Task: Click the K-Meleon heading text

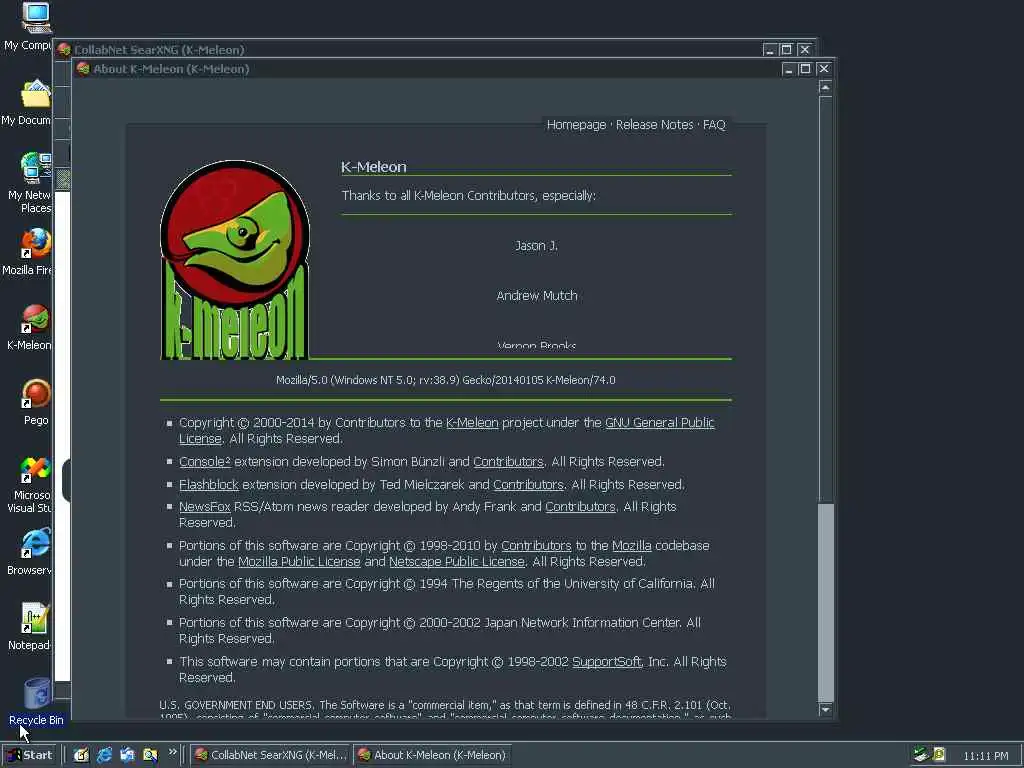Action: tap(374, 167)
